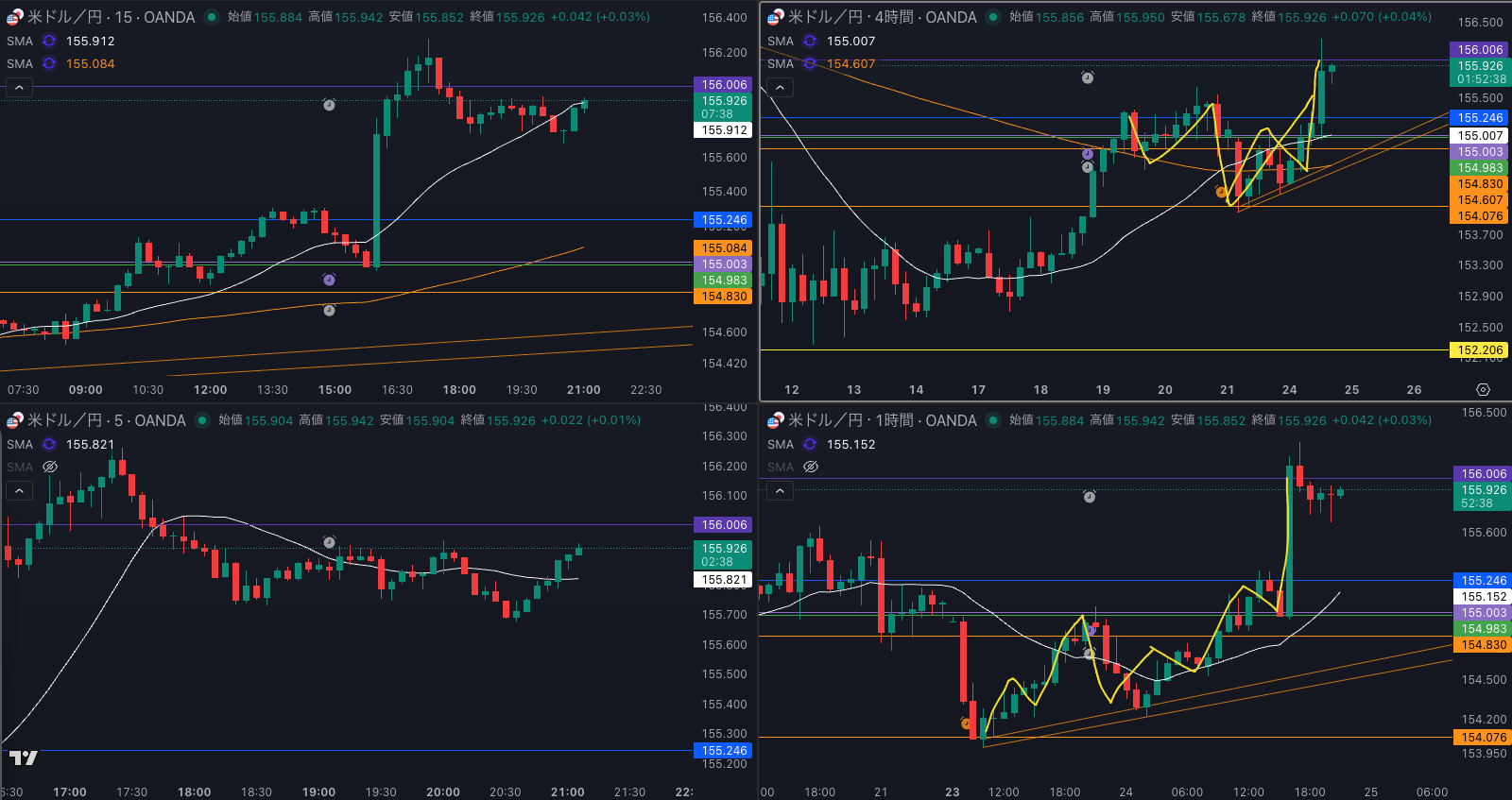Screen dimensions: 1512x800
Task: Click the TradingView logo in 5-minute chart
Action: (23, 757)
